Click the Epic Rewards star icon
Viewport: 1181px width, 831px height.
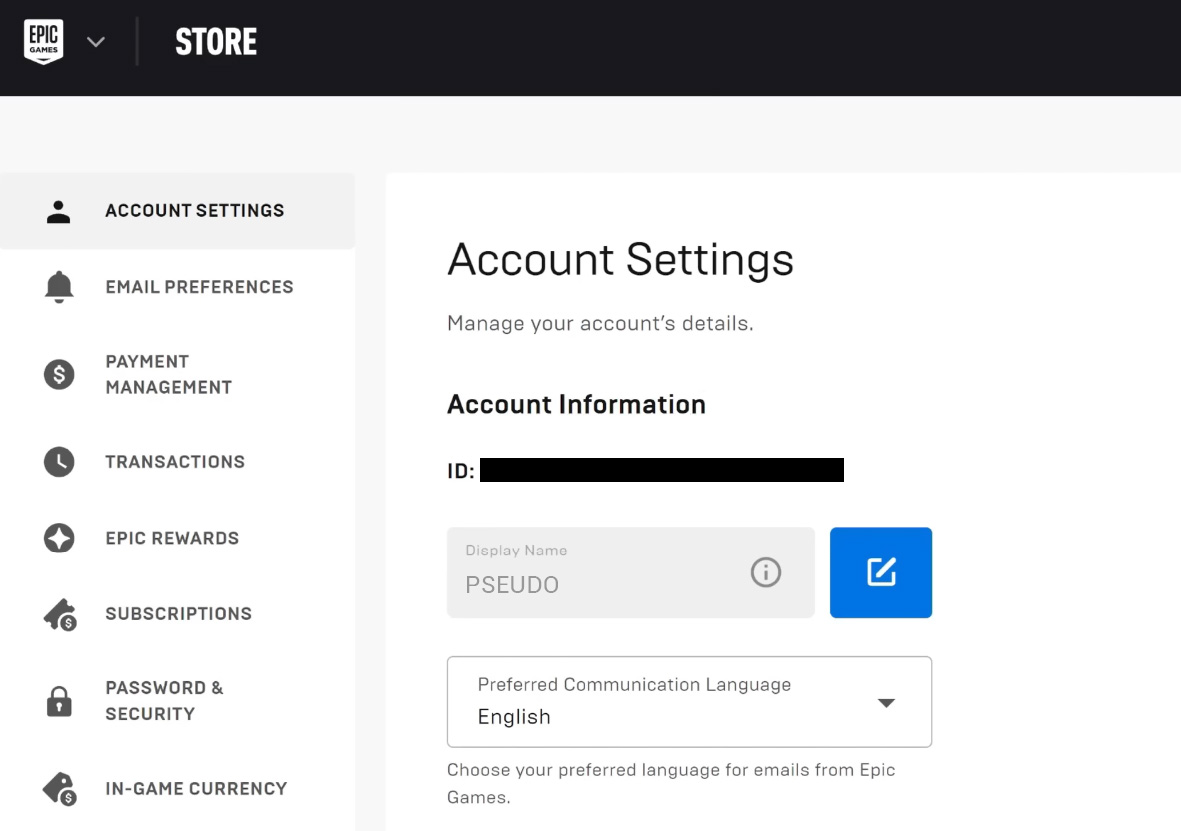pyautogui.click(x=59, y=538)
